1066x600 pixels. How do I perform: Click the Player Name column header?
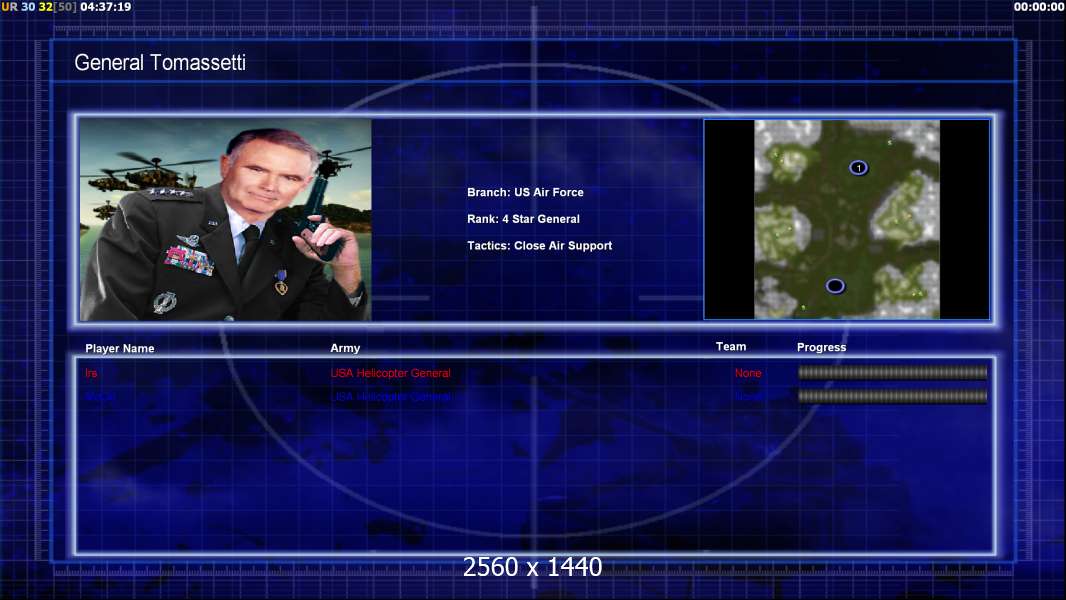[120, 349]
